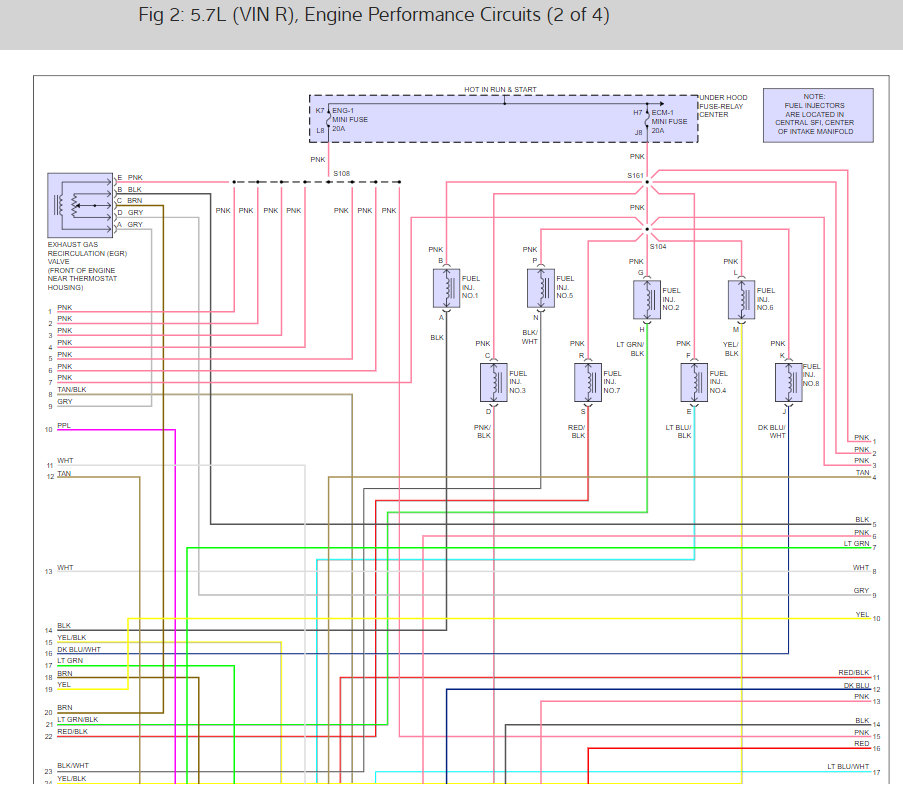This screenshot has height=812, width=903.
Task: Click the Fuel Injector No.8 coil symbol
Action: point(788,382)
